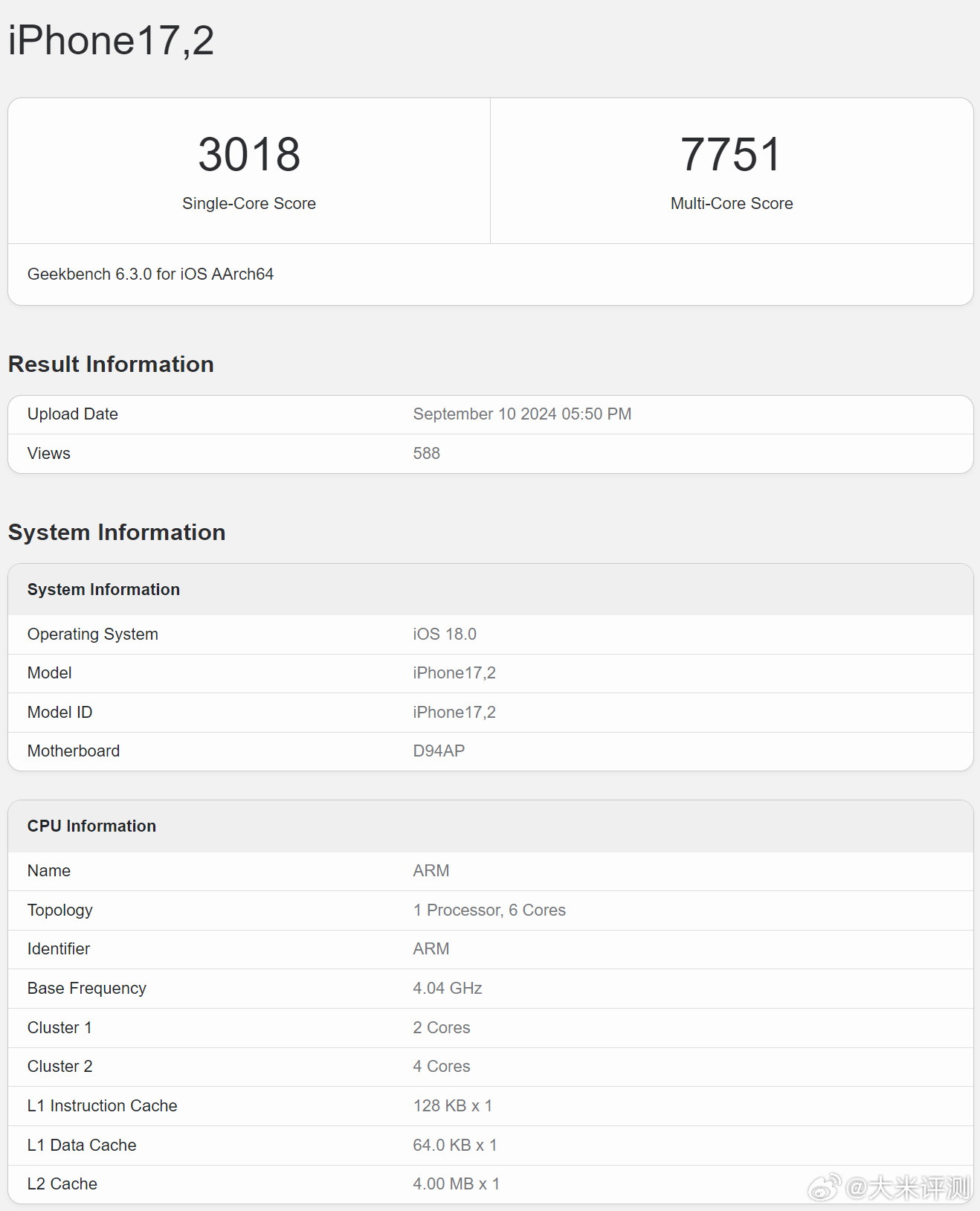This screenshot has width=980, height=1211.
Task: Click the Topology row label
Action: coord(60,910)
